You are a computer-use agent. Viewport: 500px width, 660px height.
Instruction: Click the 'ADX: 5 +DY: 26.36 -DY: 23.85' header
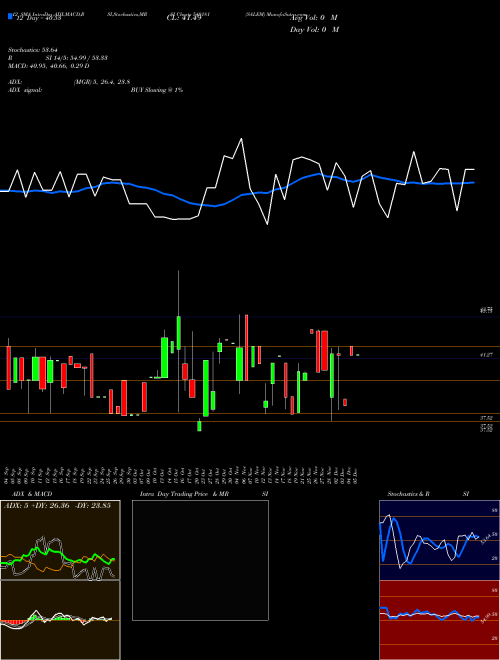tap(57, 505)
